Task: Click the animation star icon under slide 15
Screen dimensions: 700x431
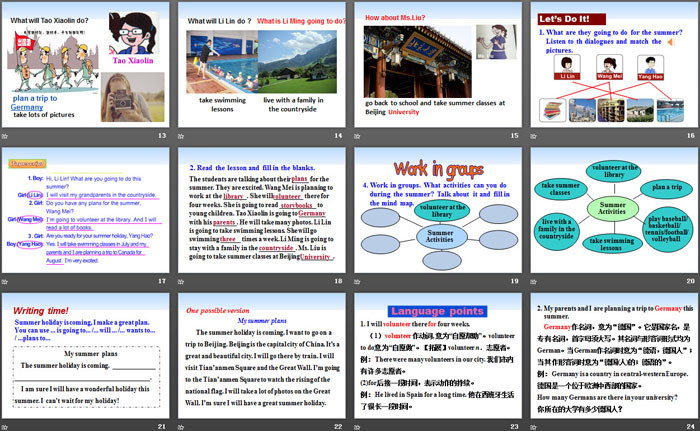Action: (357, 136)
